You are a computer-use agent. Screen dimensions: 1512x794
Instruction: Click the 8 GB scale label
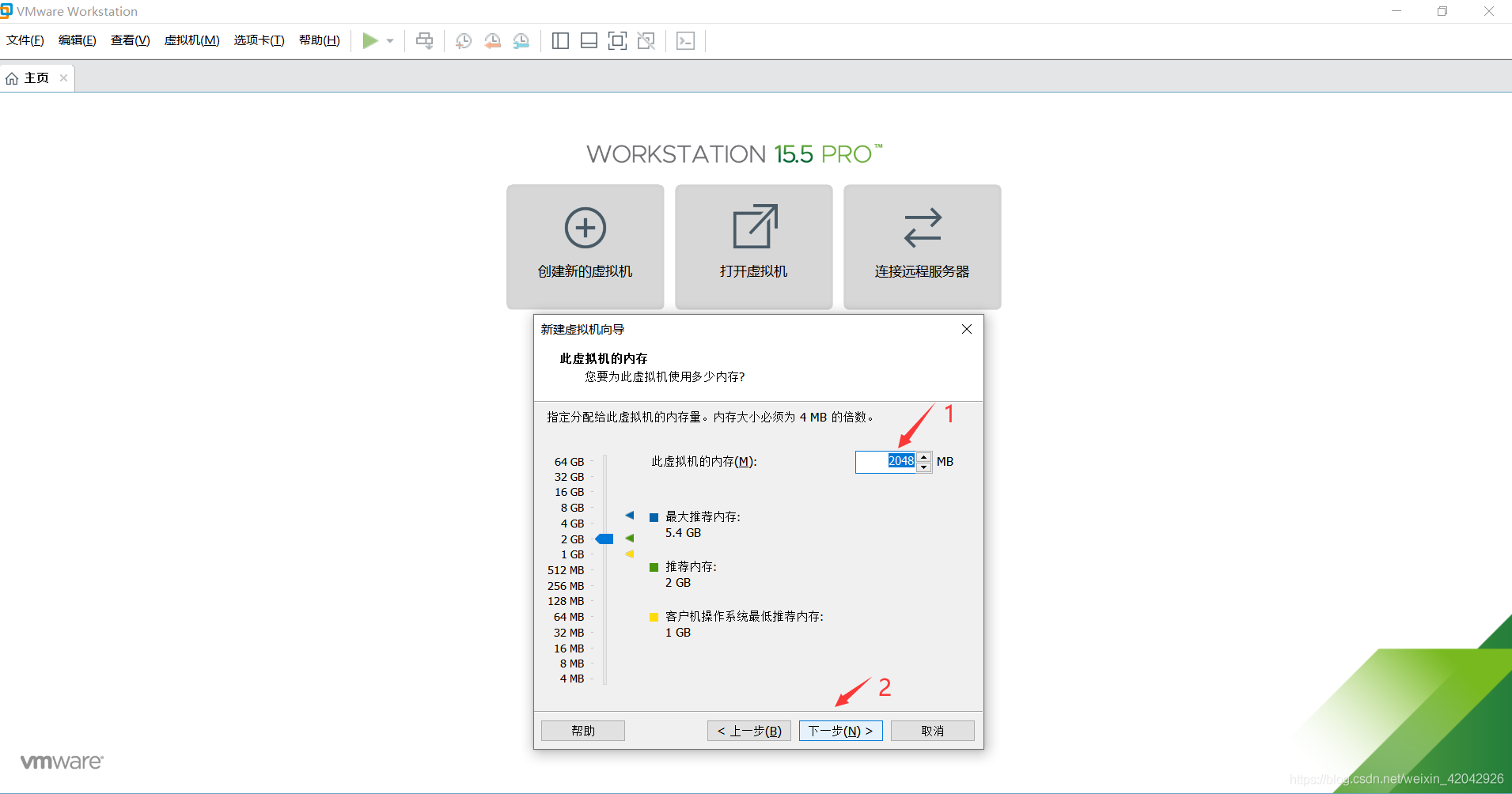tap(572, 508)
